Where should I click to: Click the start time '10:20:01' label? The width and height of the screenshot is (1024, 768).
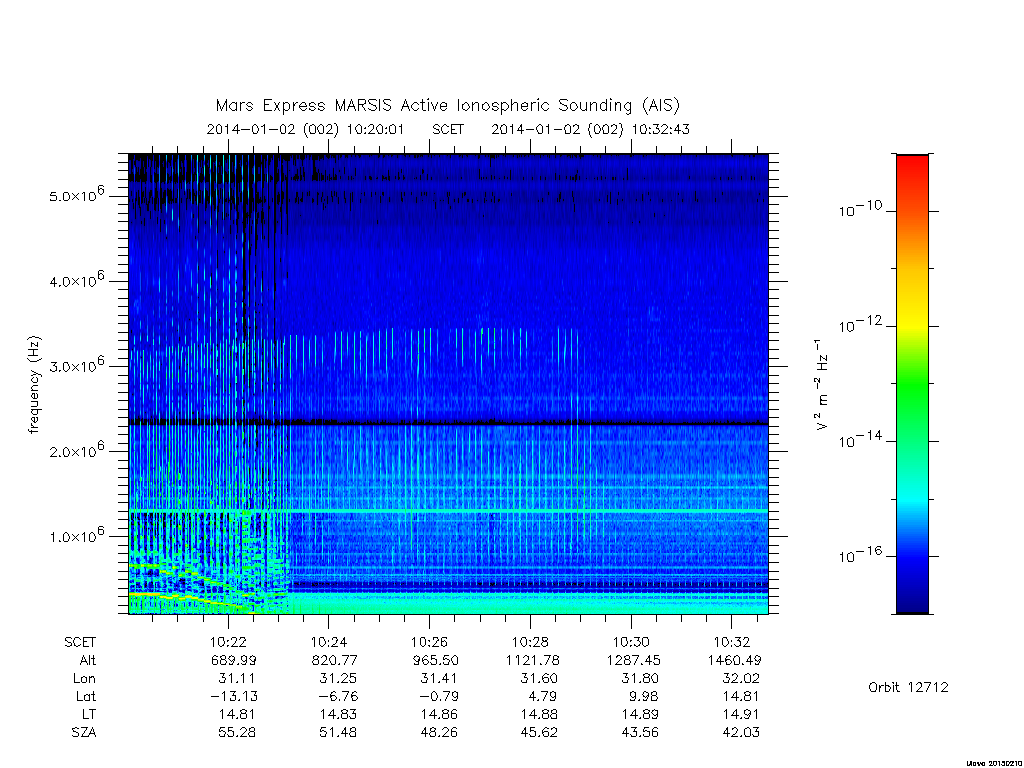point(375,129)
